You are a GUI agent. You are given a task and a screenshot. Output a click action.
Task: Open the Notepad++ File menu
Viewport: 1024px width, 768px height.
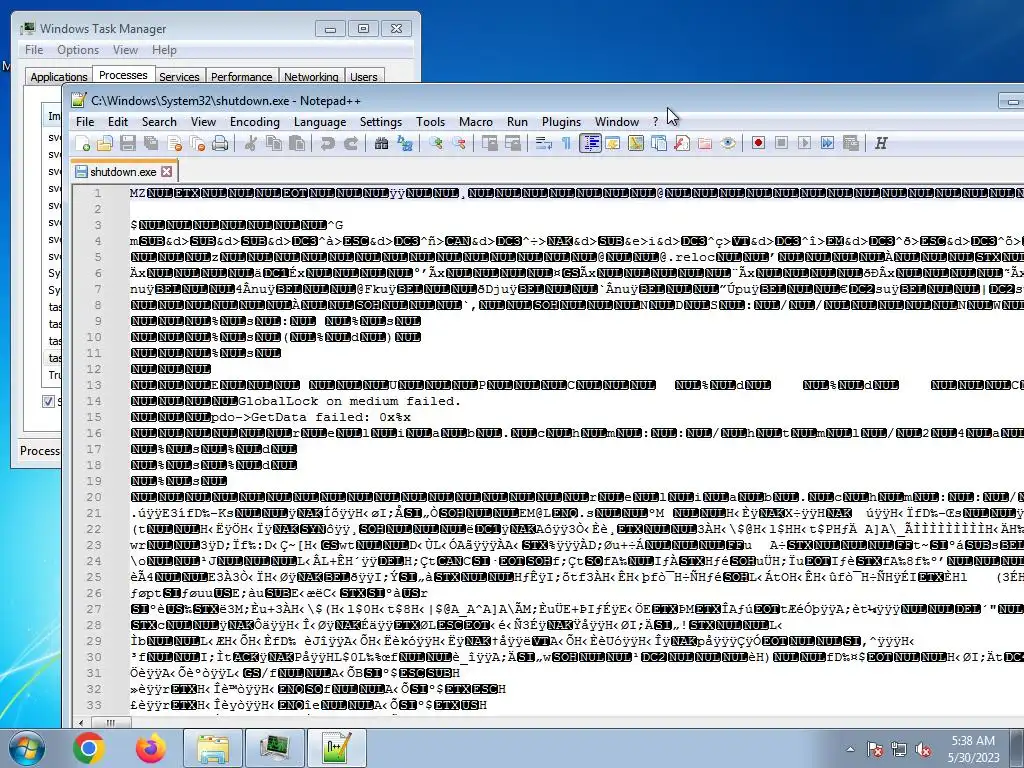pos(85,121)
